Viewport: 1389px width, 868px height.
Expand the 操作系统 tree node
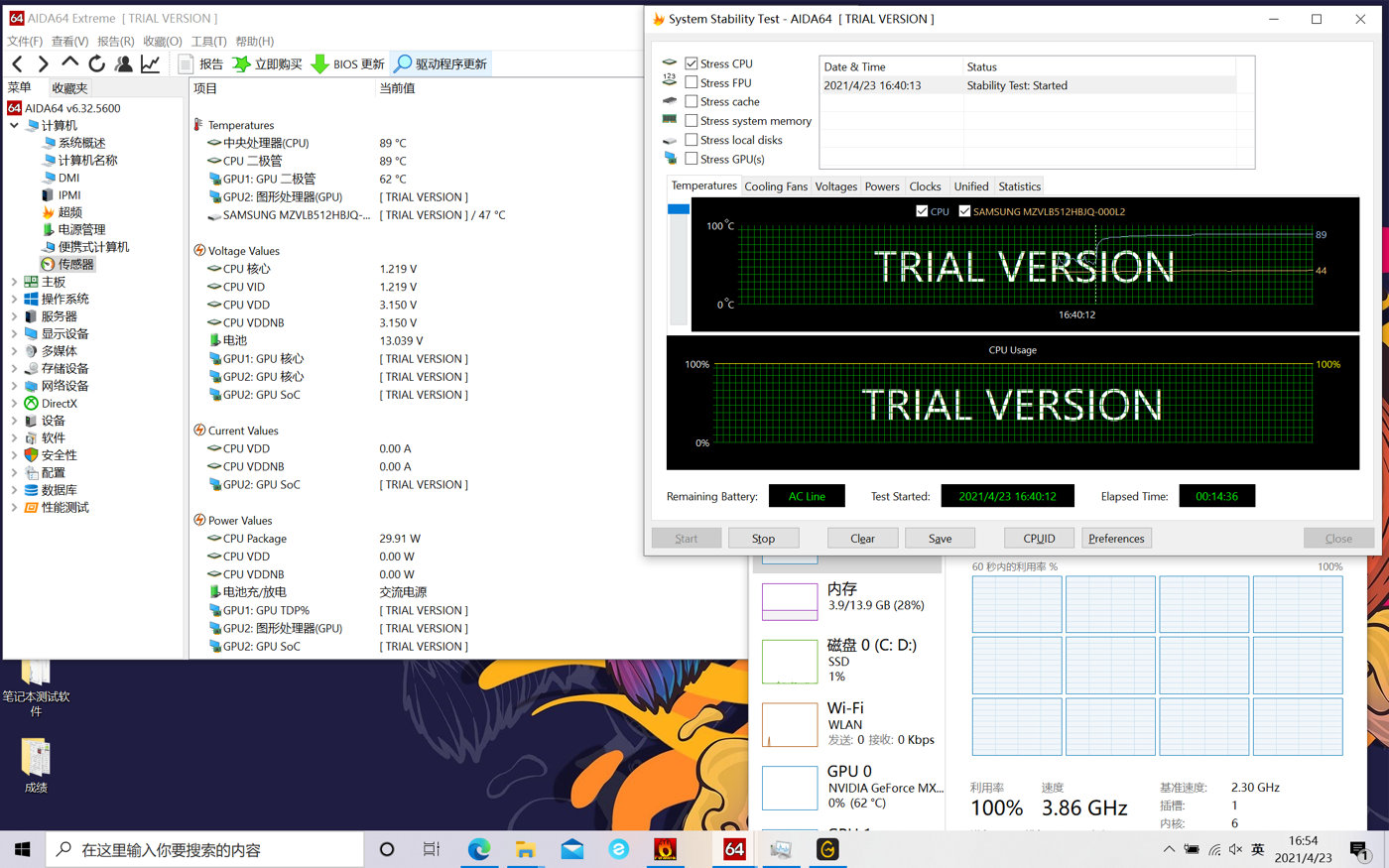(14, 300)
